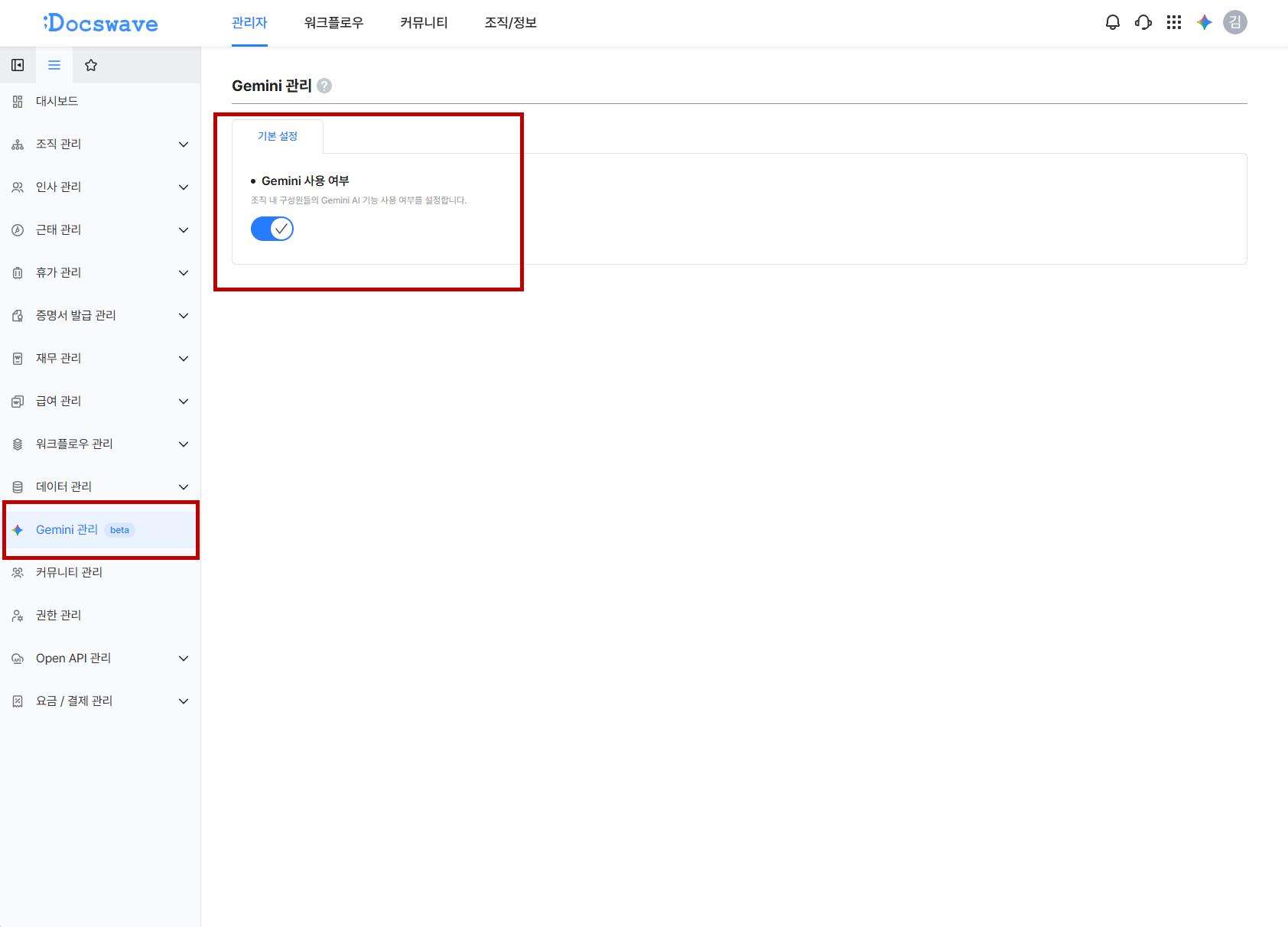Open the user profile avatar
Screen dimensions: 1288x927
pyautogui.click(x=1235, y=22)
